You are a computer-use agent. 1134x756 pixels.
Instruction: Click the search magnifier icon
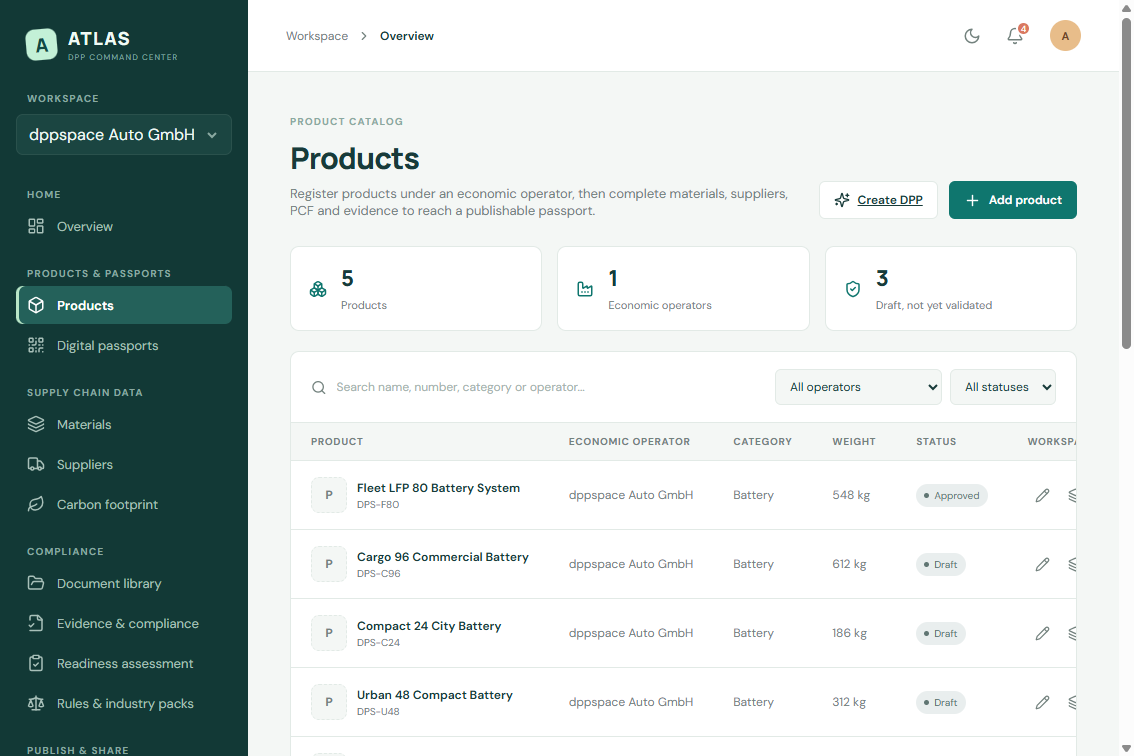pyautogui.click(x=318, y=387)
